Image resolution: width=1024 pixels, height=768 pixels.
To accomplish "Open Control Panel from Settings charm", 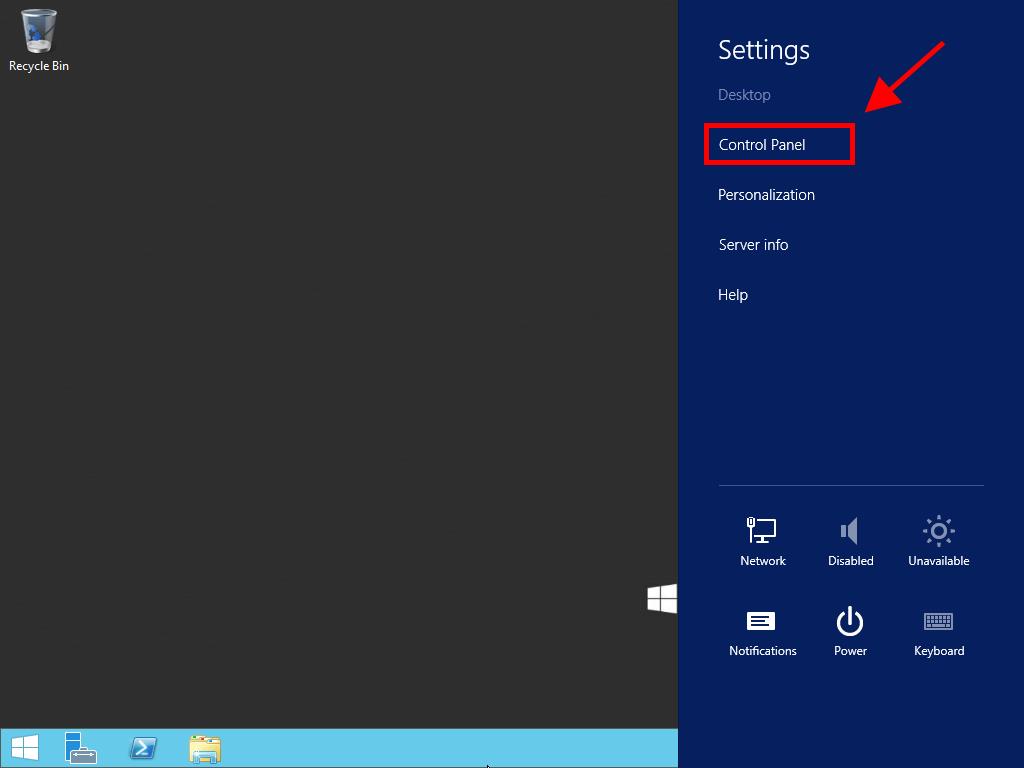I will pos(761,144).
